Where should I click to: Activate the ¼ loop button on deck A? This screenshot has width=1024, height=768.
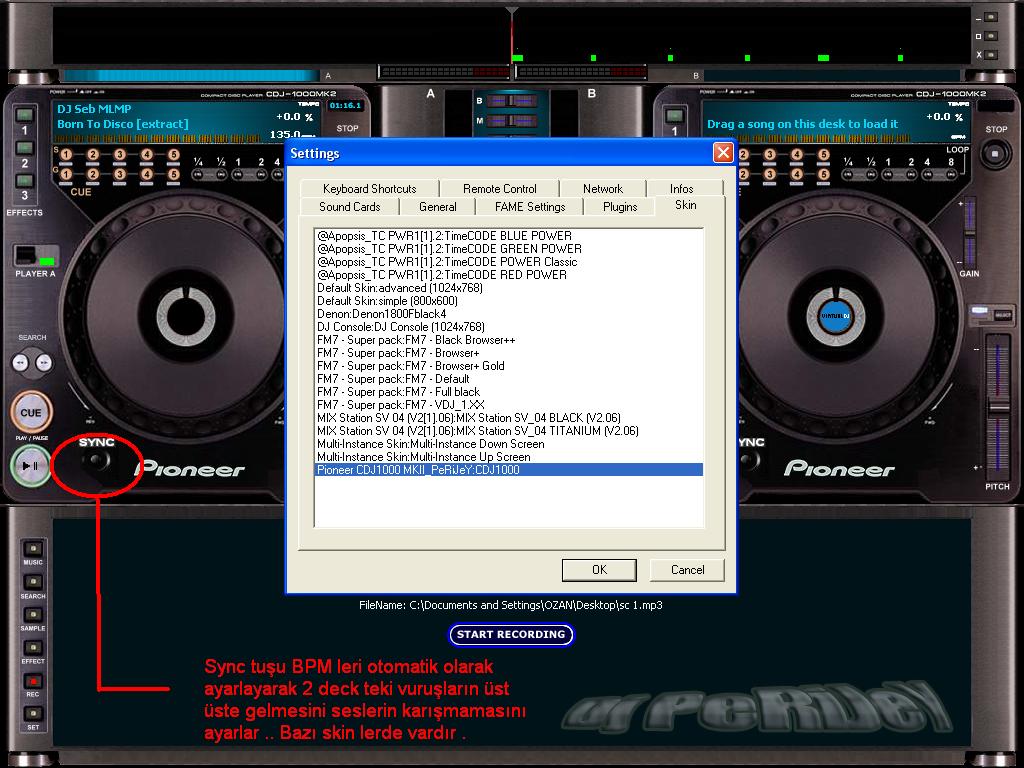coord(198,174)
